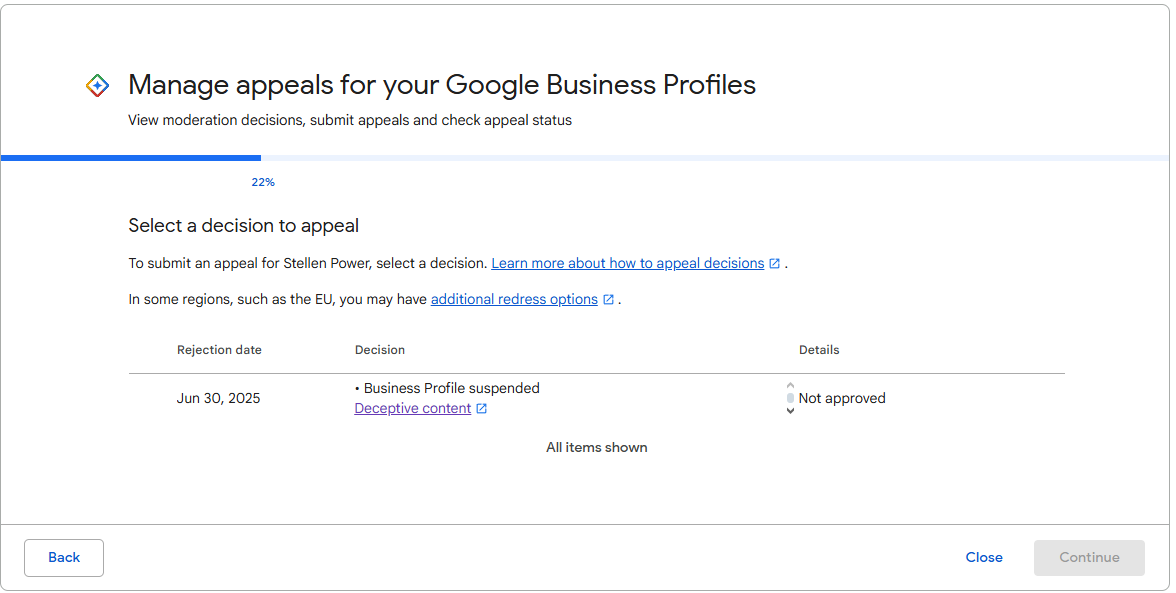The height and width of the screenshot is (593, 1176).
Task: Open Learn more about how to appeal decisions
Action: click(627, 264)
